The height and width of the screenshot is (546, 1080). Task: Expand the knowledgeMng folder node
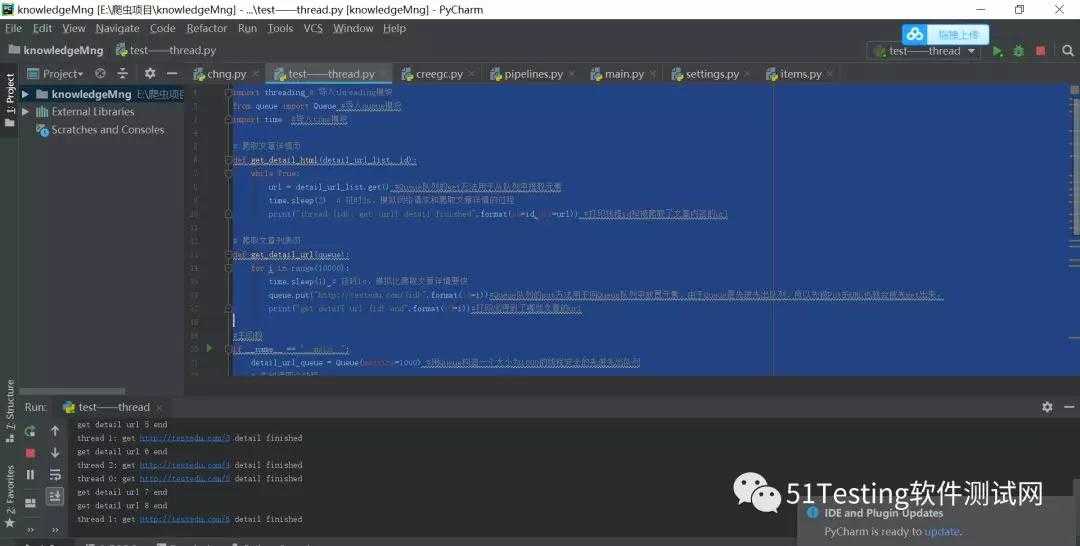tap(25, 94)
